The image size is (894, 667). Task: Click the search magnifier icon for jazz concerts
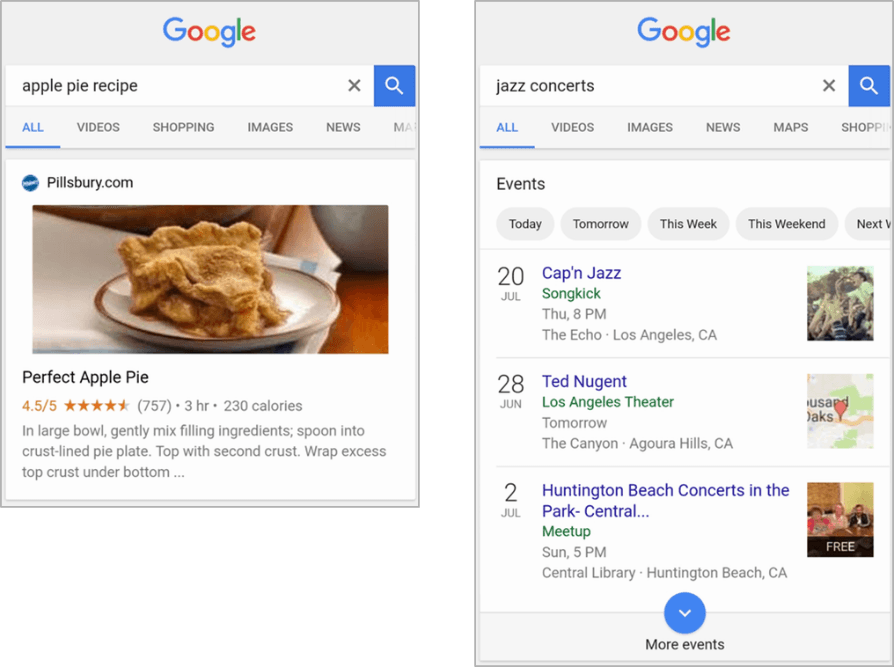869,86
